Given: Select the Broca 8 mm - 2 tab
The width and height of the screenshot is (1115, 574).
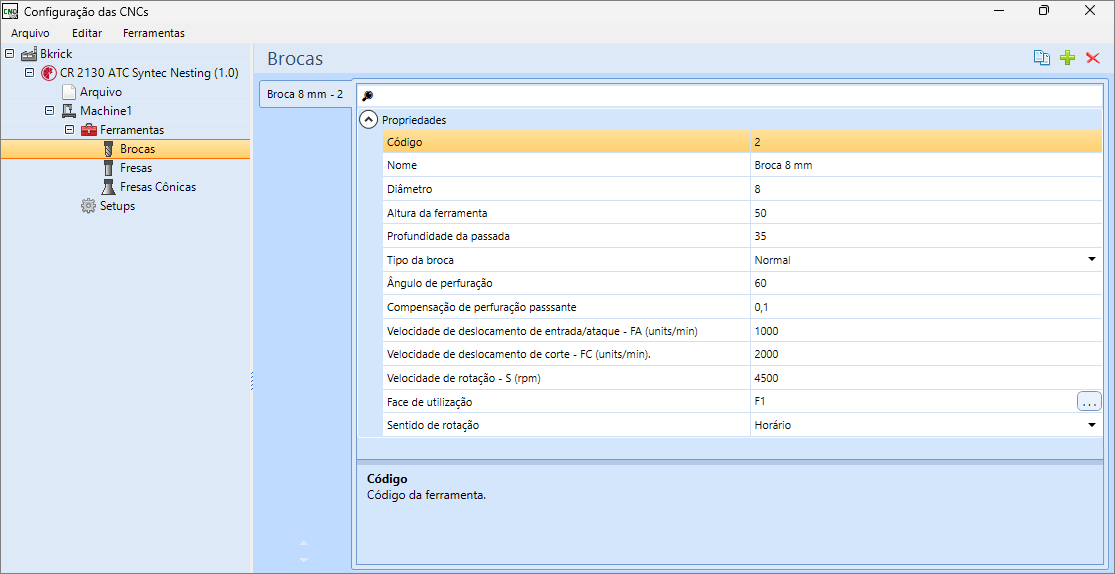Looking at the screenshot, I should point(305,94).
